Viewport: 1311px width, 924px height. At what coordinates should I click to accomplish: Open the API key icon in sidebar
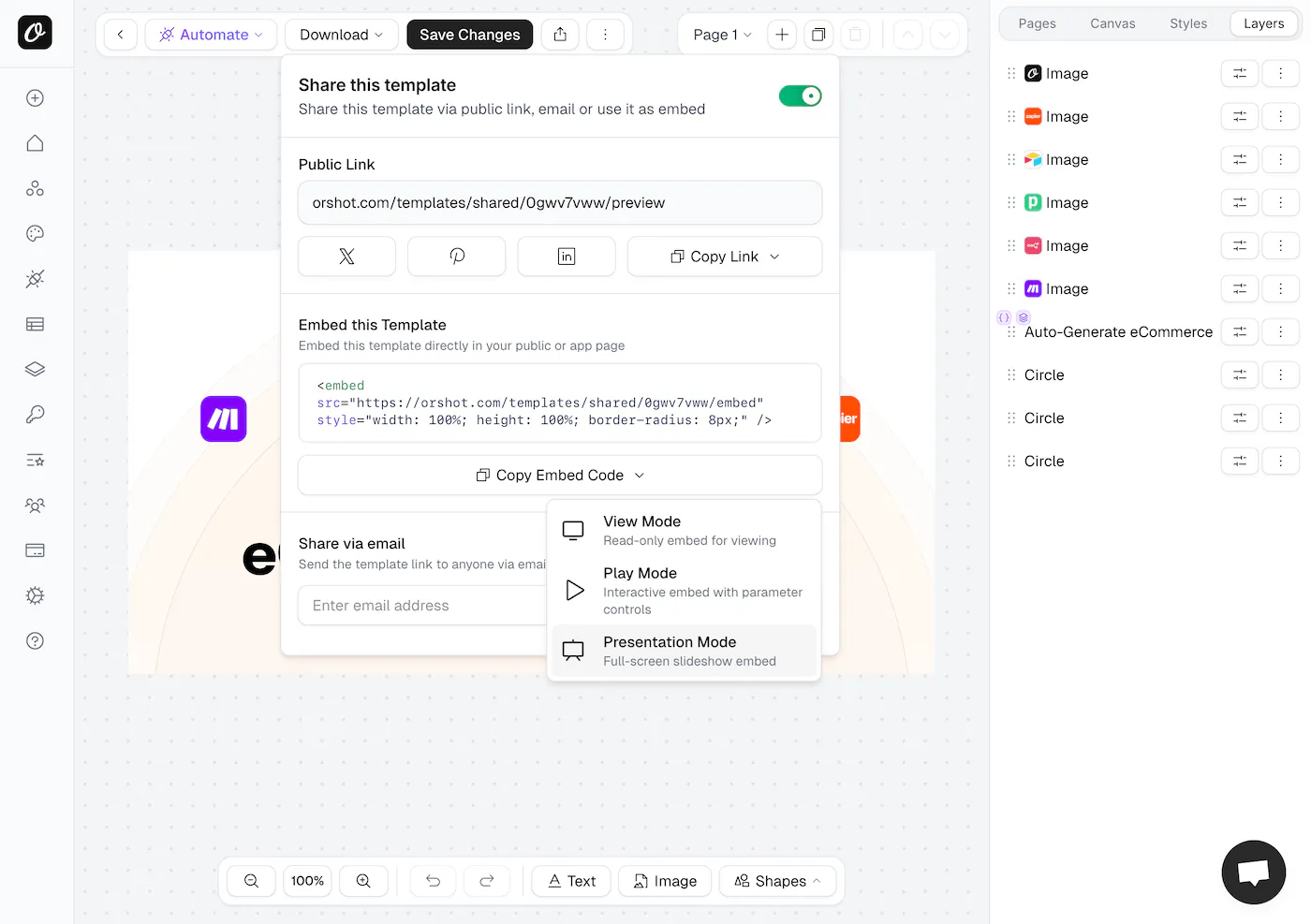35,414
